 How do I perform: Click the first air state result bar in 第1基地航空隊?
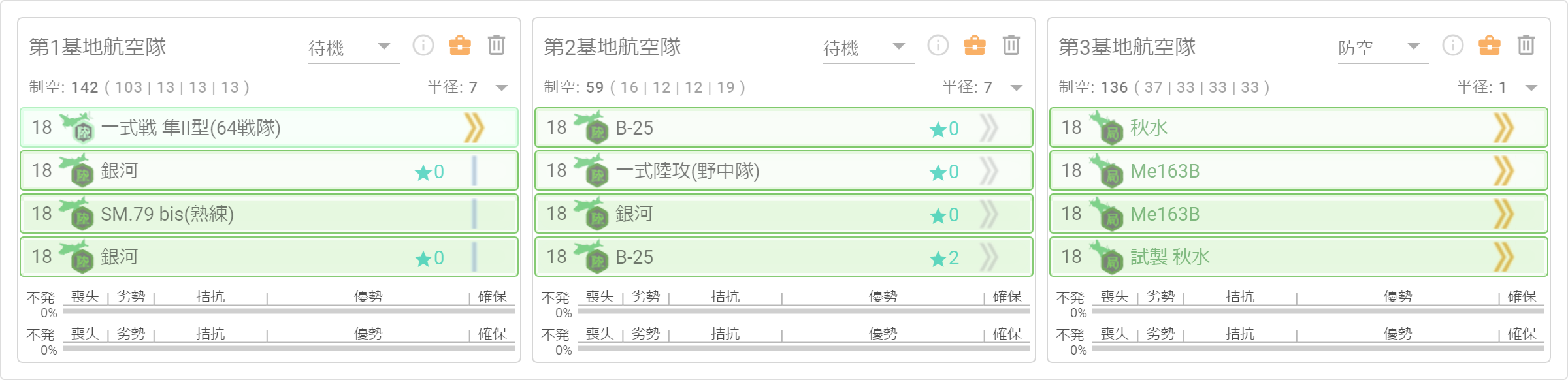289,311
